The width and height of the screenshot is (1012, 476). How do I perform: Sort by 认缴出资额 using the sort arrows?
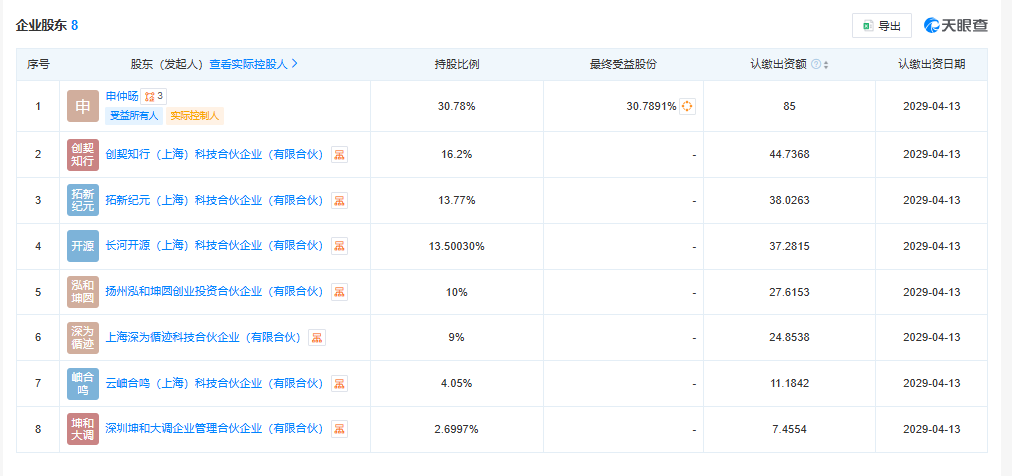tap(826, 65)
